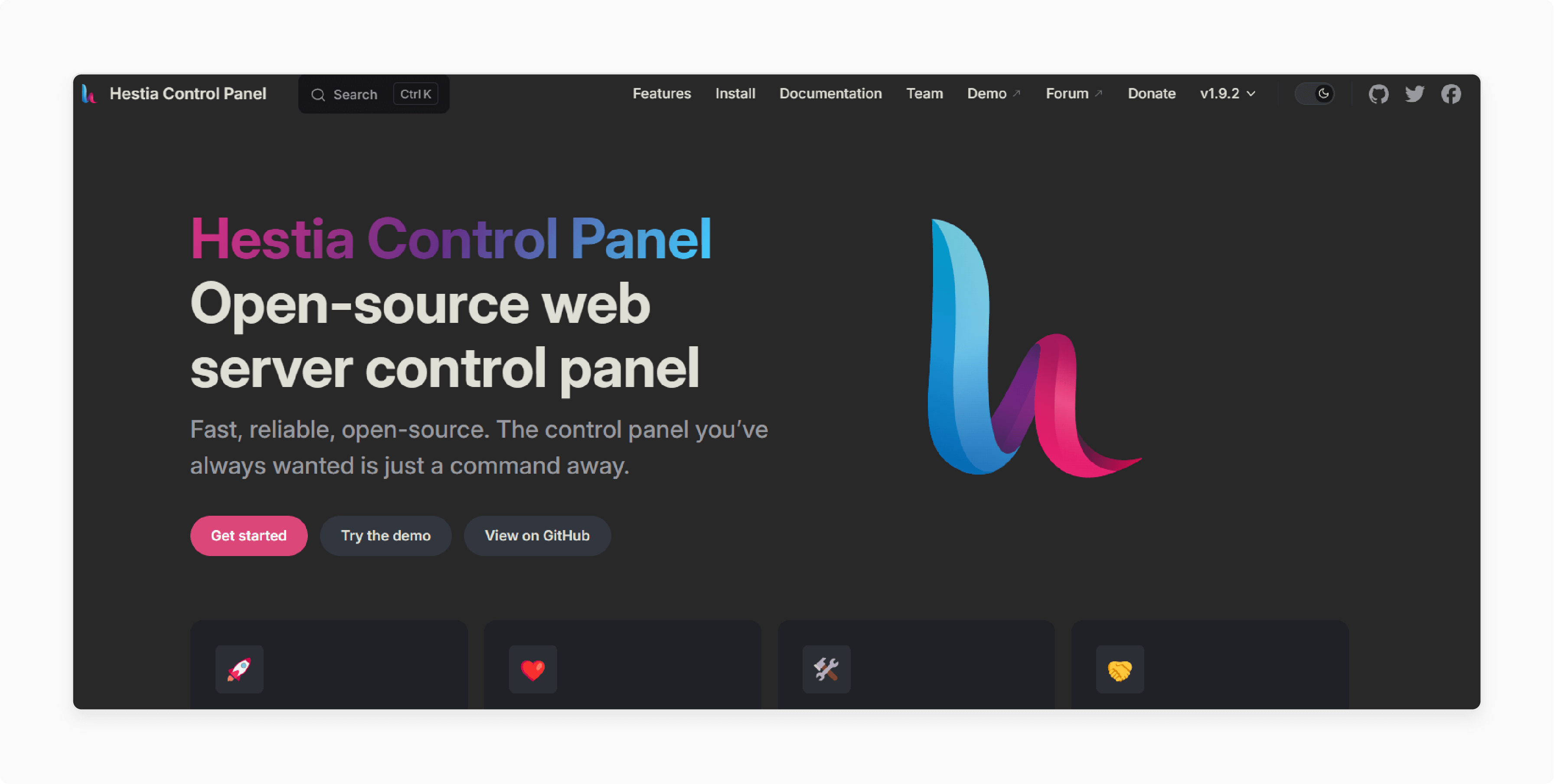Click the View on GitHub button
This screenshot has height=784, width=1554.
point(537,535)
